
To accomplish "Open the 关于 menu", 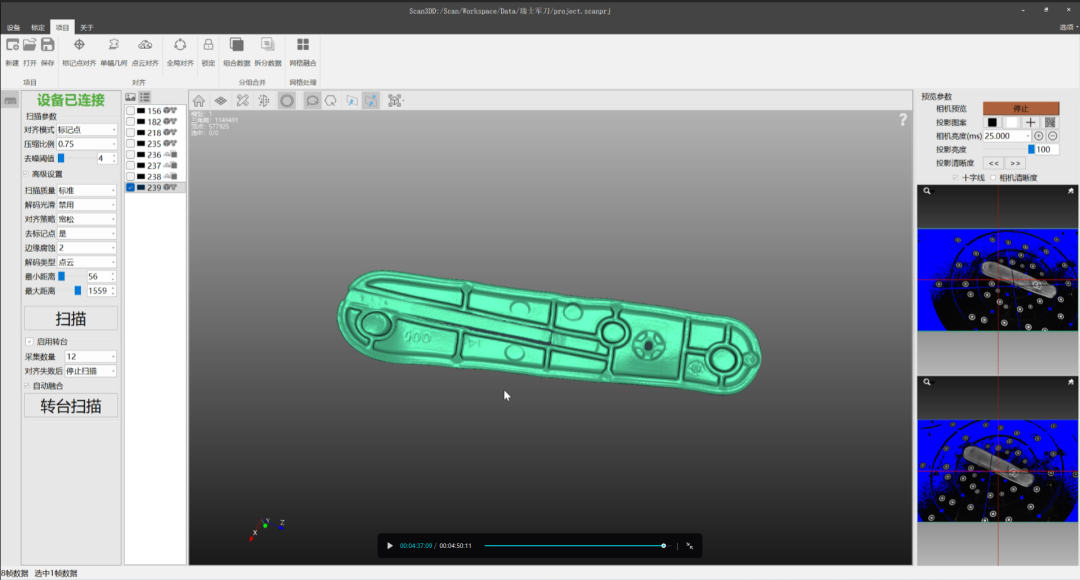I will click(x=85, y=27).
